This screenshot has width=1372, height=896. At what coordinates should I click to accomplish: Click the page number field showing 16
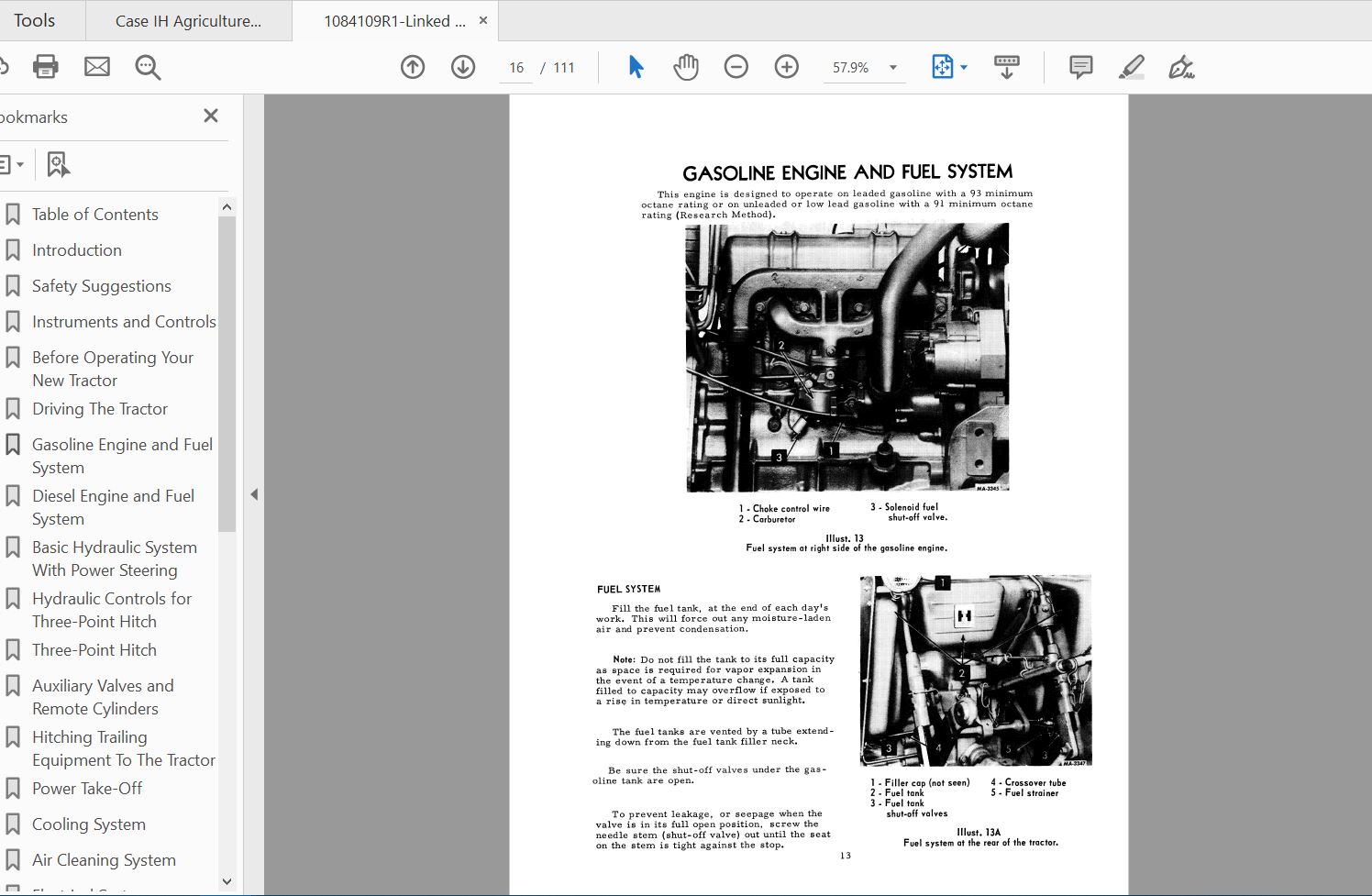[x=516, y=67]
